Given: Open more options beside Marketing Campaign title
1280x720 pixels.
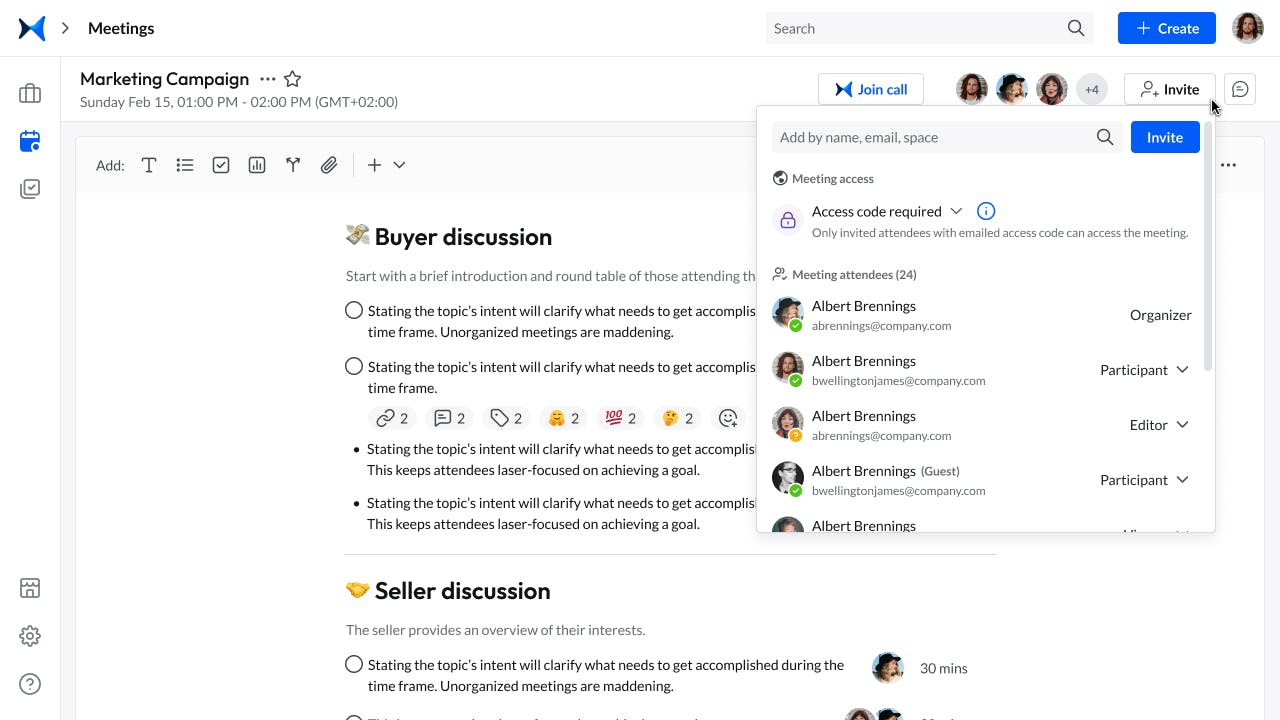Looking at the screenshot, I should 267,79.
